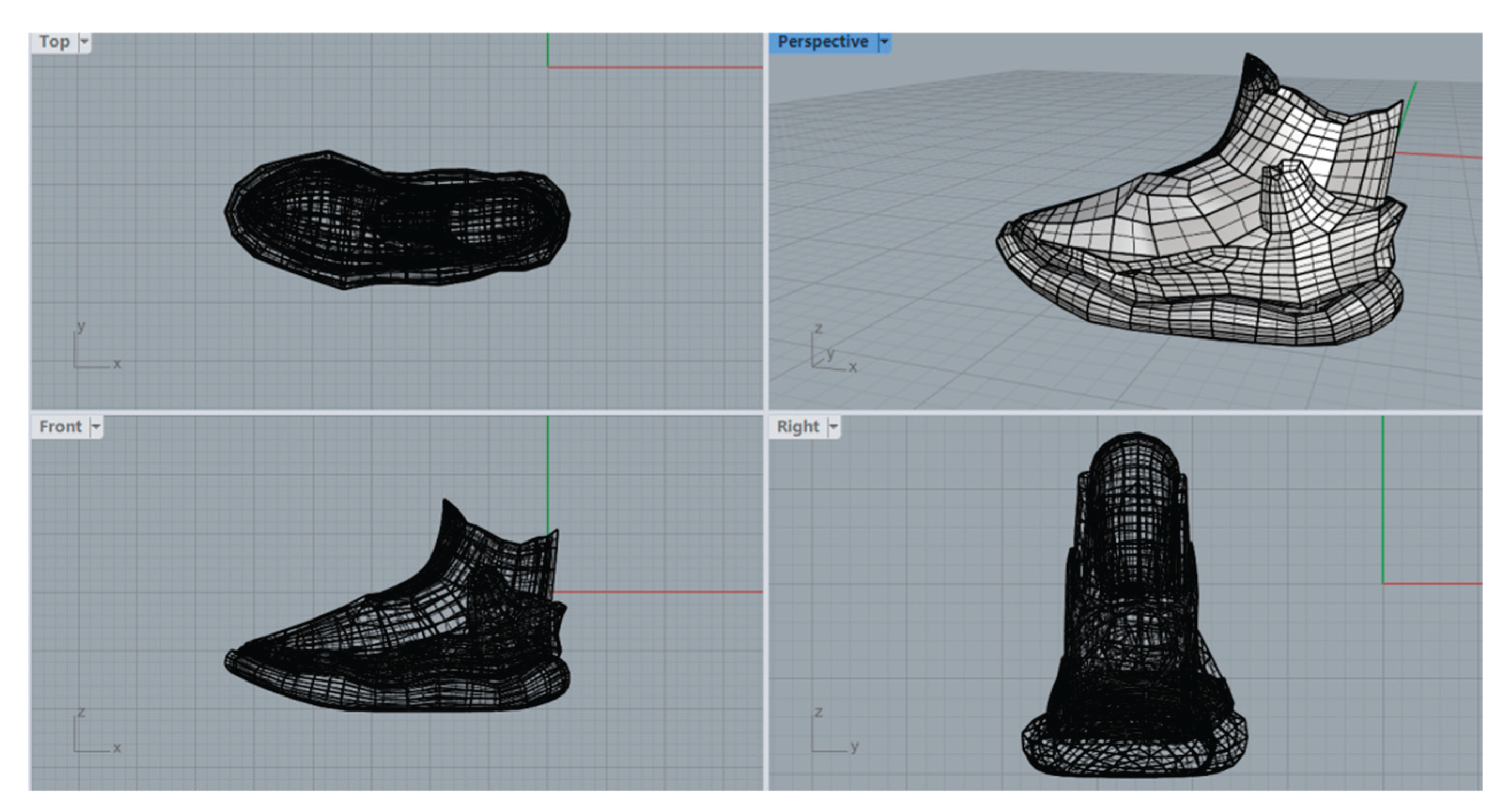This screenshot has height=812, width=1507.
Task: Click the z-x axis icon in Front viewport
Action: click(x=94, y=732)
